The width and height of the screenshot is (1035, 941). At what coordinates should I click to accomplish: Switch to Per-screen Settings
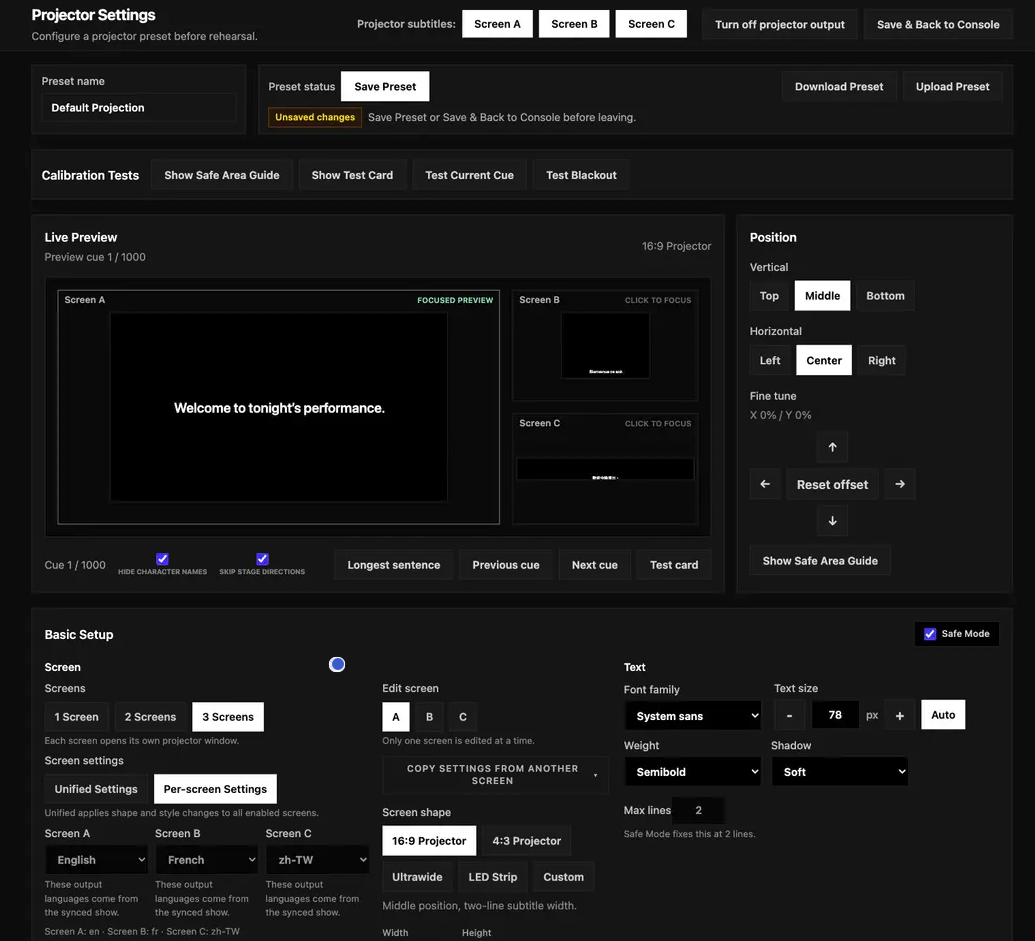215,789
